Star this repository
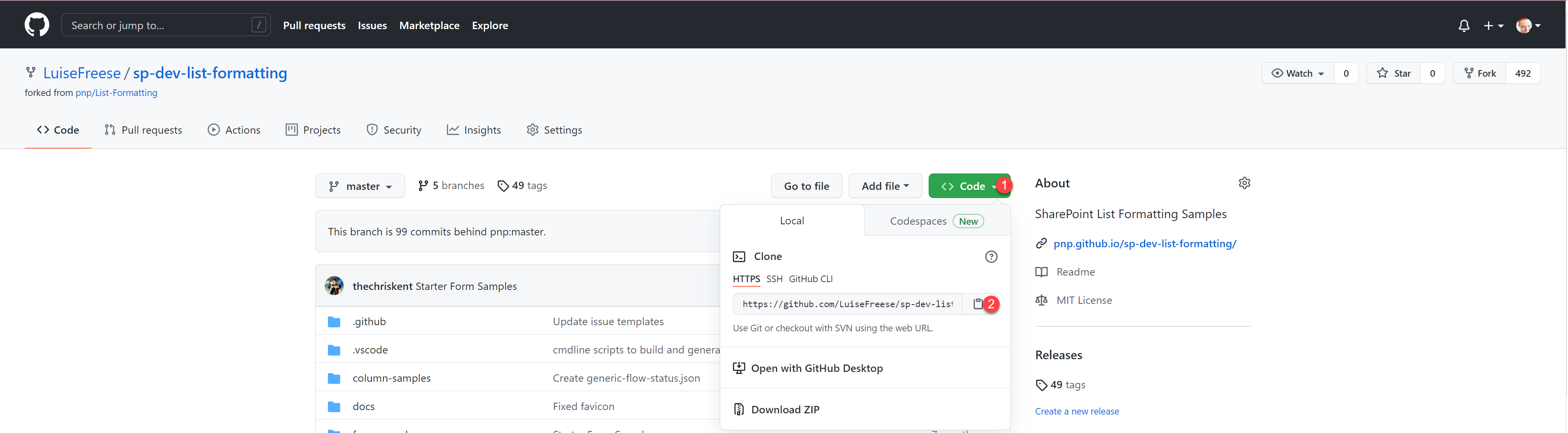 1393,73
